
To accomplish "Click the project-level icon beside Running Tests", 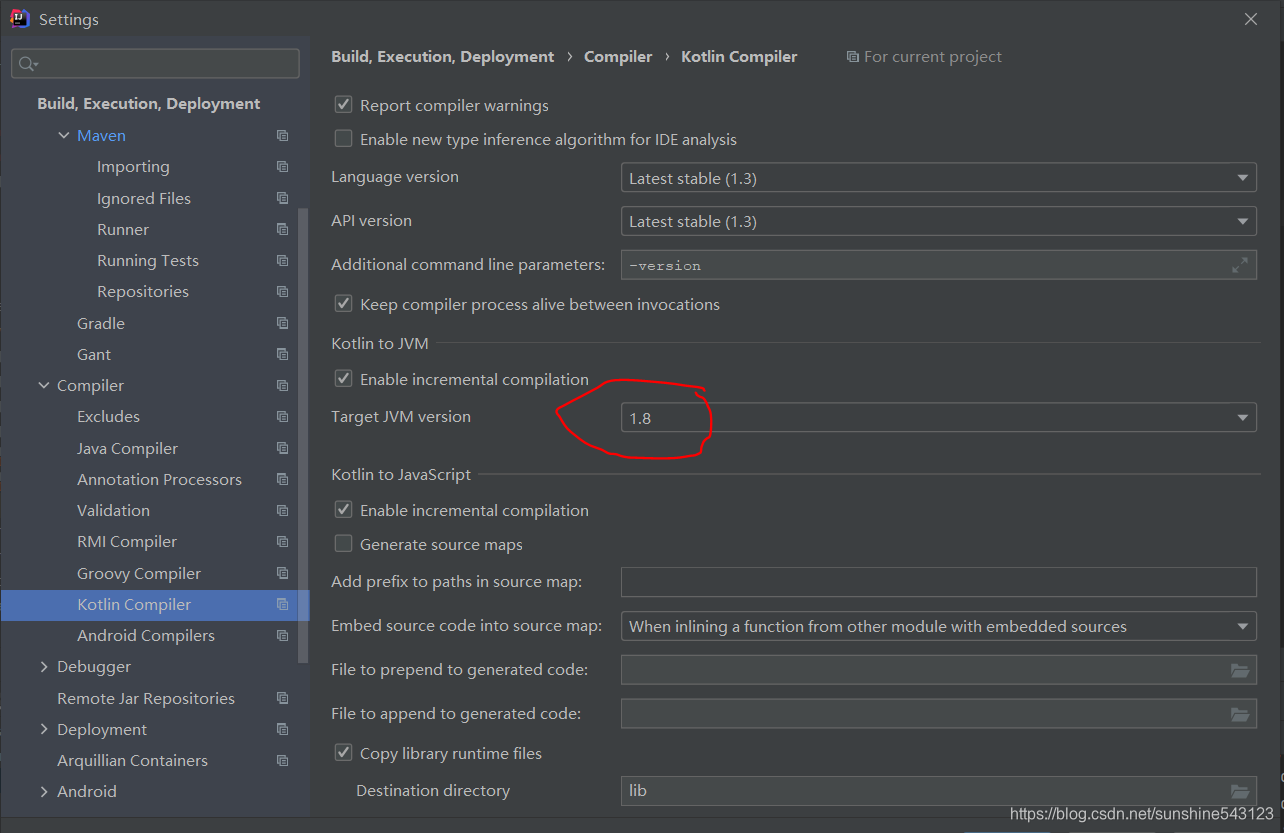I will click(x=283, y=261).
